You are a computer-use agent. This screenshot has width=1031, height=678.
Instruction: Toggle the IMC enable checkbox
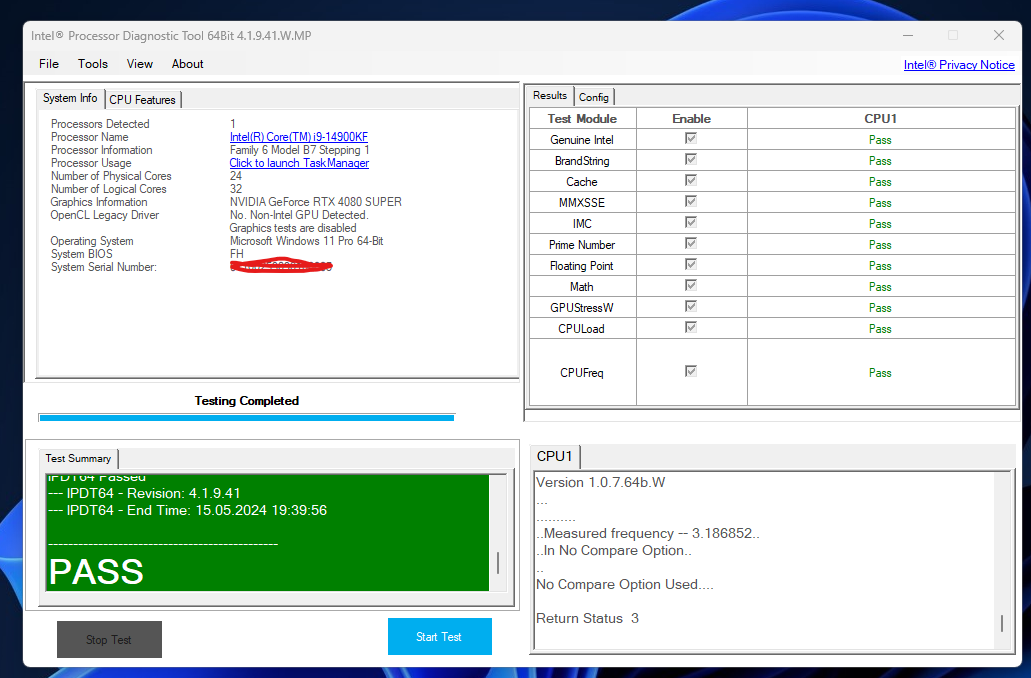click(x=690, y=222)
